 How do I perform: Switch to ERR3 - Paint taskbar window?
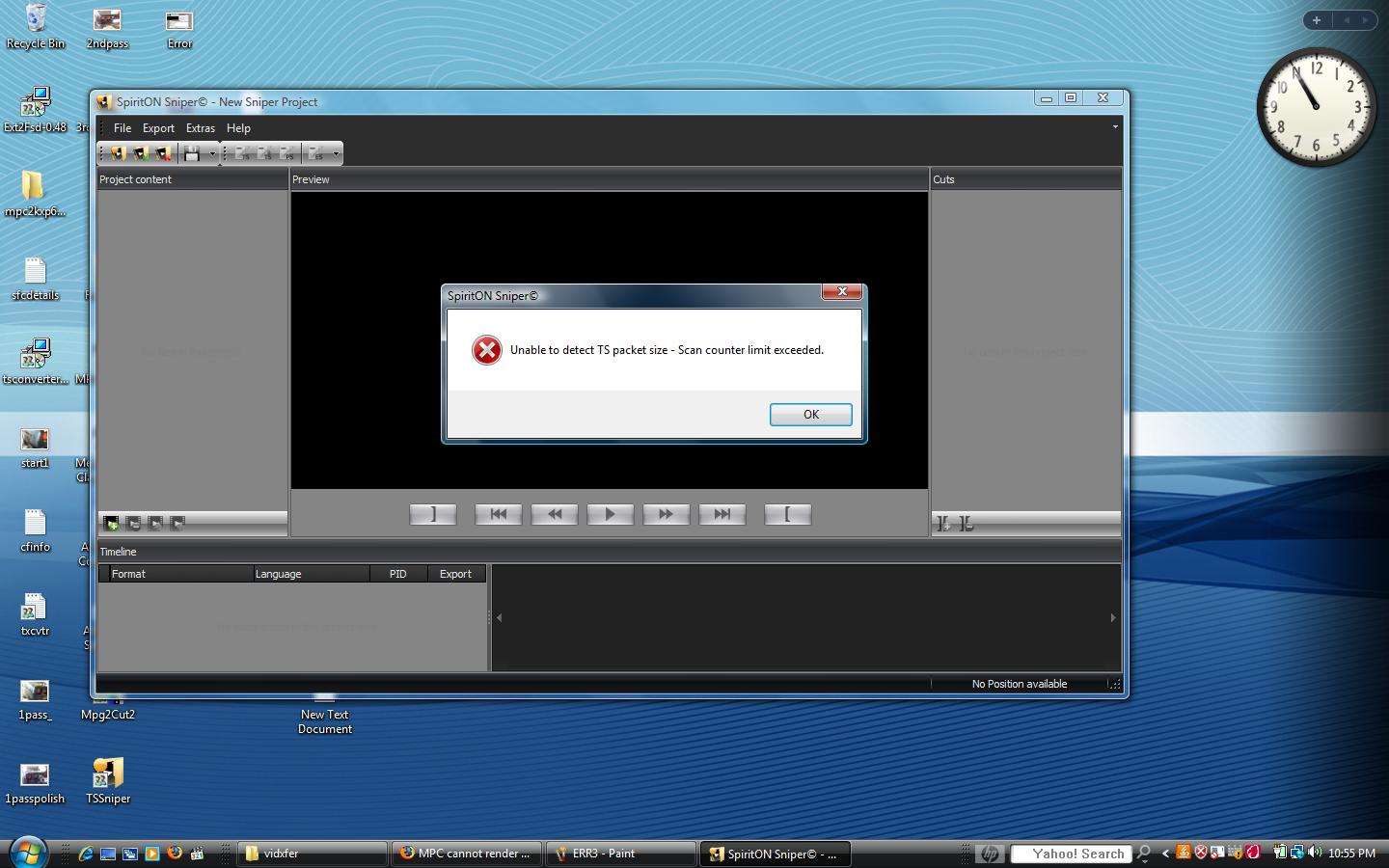621,854
